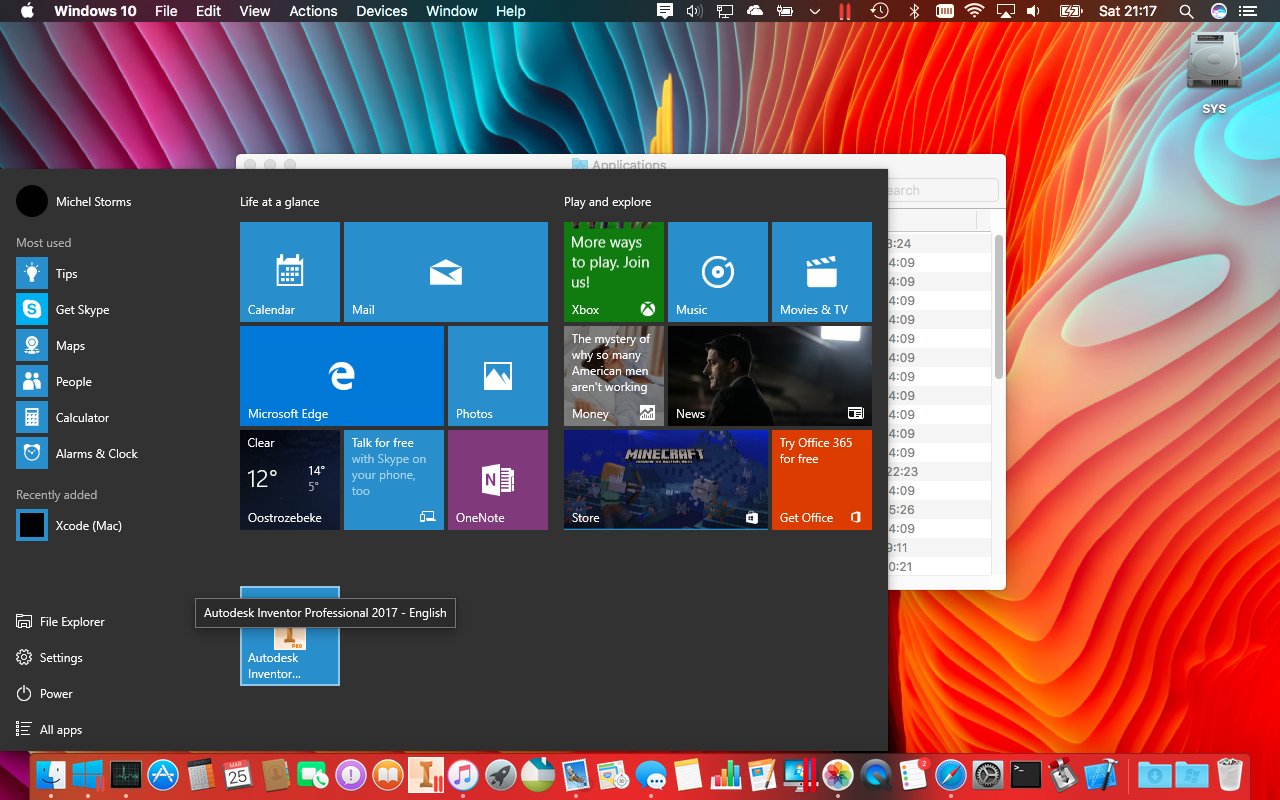Click the Windows 10 VM Dock icon
Screen dimensions: 1280x800
pyautogui.click(x=88, y=775)
